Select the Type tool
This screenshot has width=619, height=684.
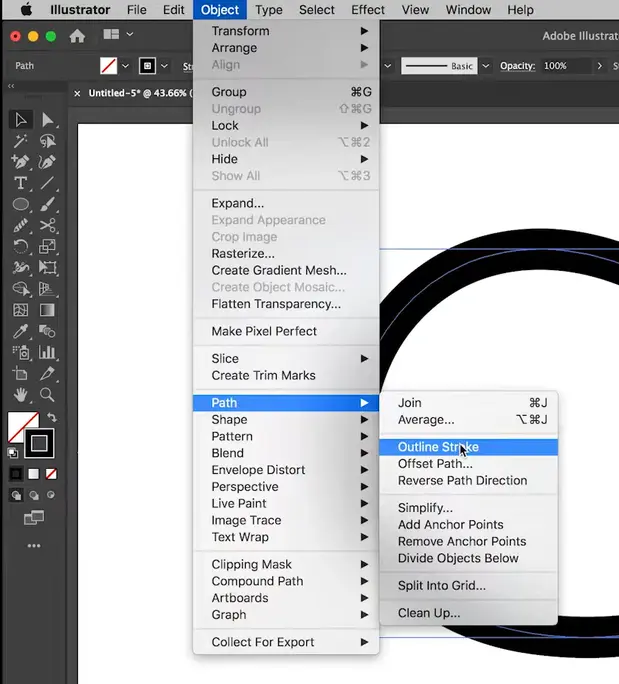click(x=20, y=183)
